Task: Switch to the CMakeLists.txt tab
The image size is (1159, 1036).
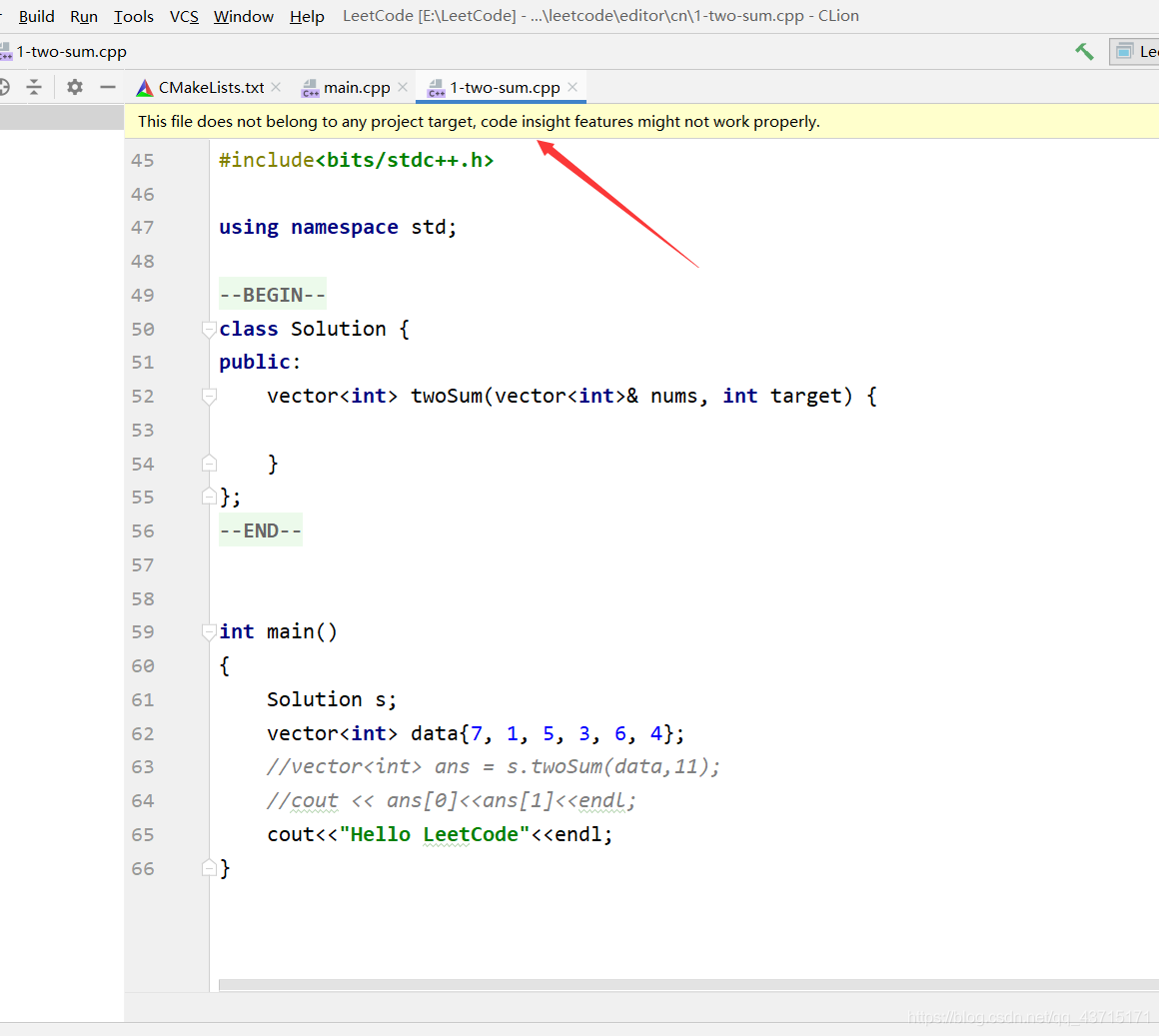Action: coord(210,88)
